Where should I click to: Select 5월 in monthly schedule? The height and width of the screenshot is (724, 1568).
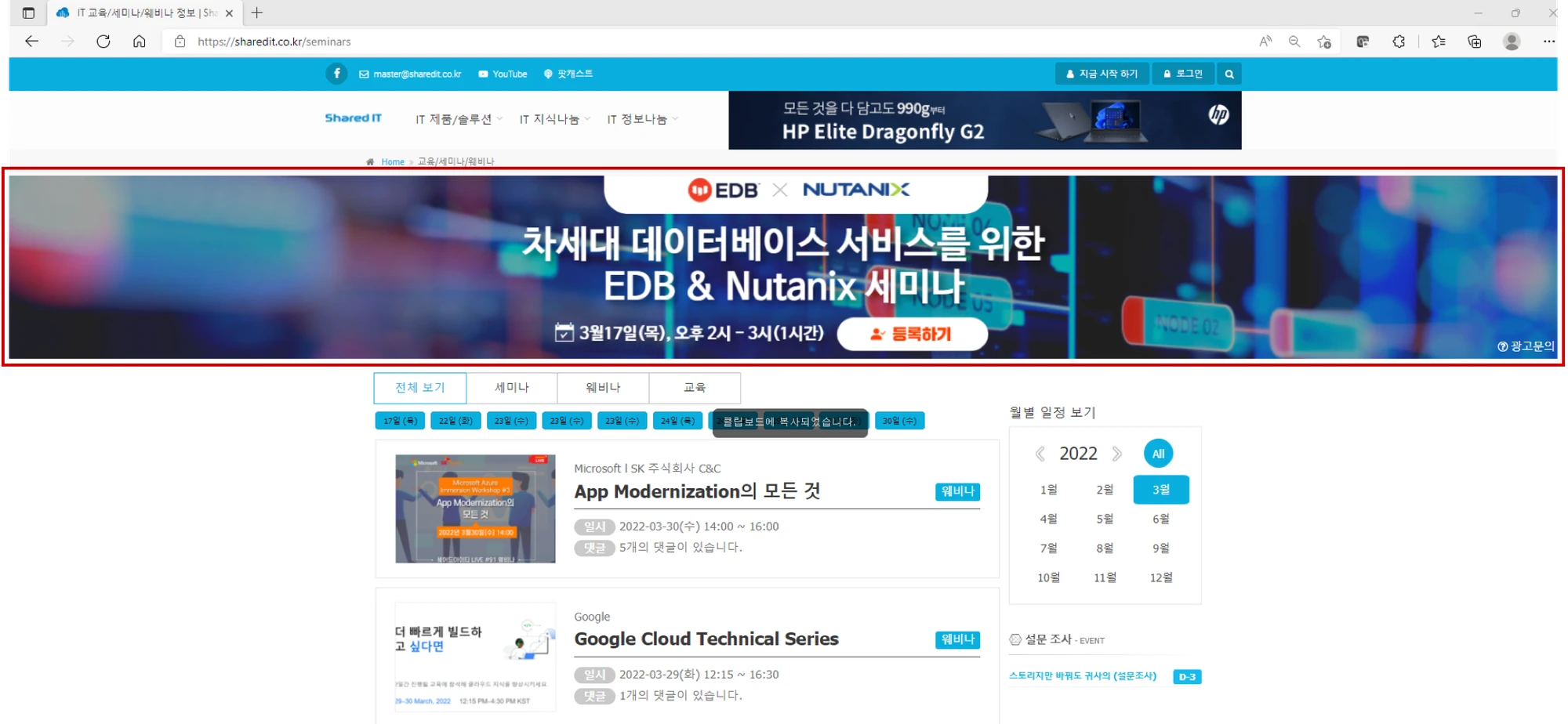tap(1105, 519)
